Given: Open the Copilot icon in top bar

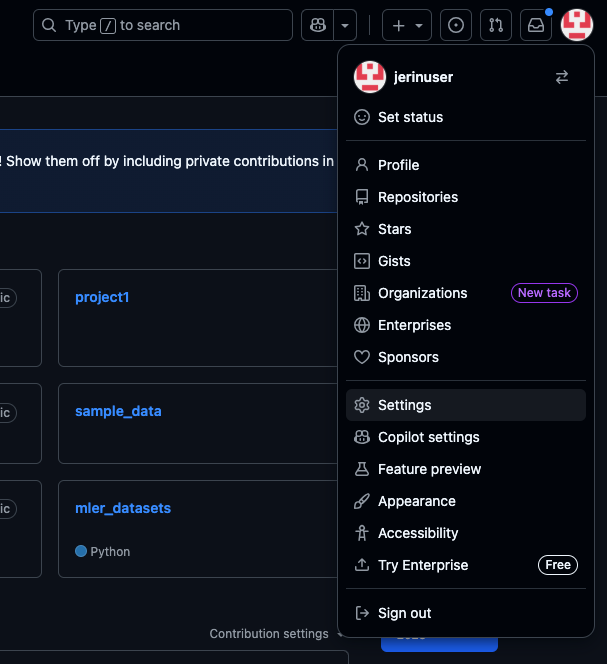Looking at the screenshot, I should click(x=317, y=25).
